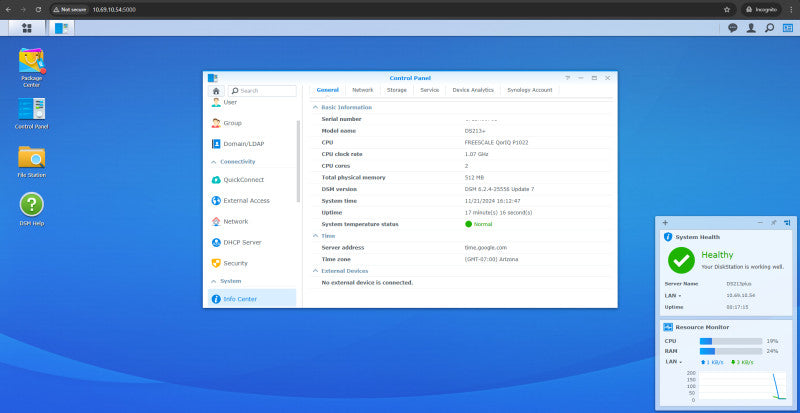Open the Control Panel desktop icon
The height and width of the screenshot is (413, 800).
click(32, 113)
